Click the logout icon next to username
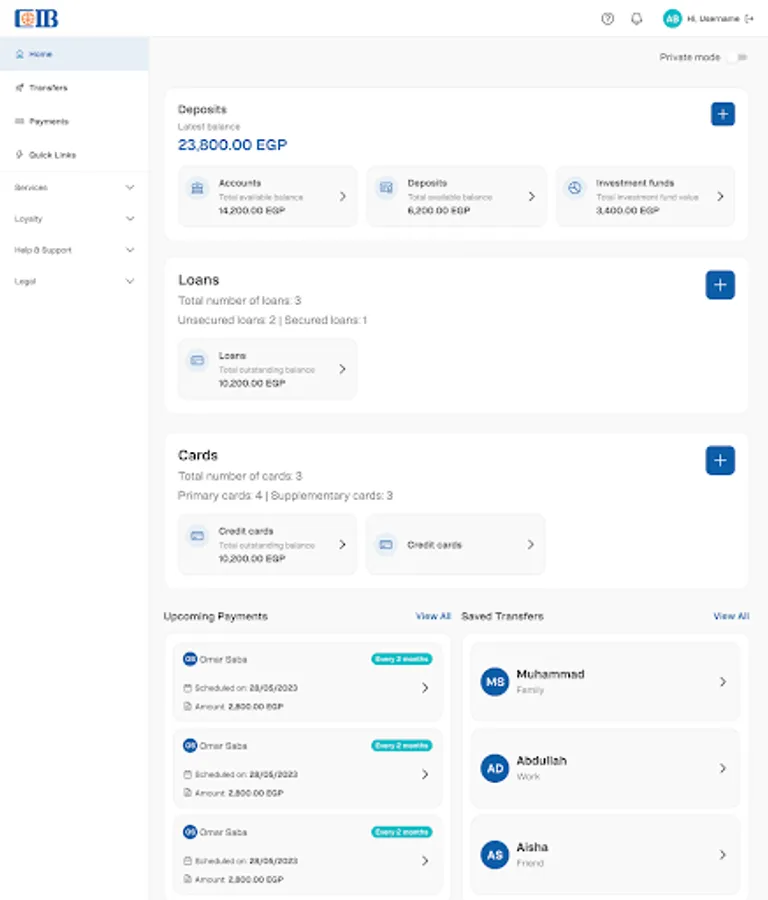 pos(749,18)
